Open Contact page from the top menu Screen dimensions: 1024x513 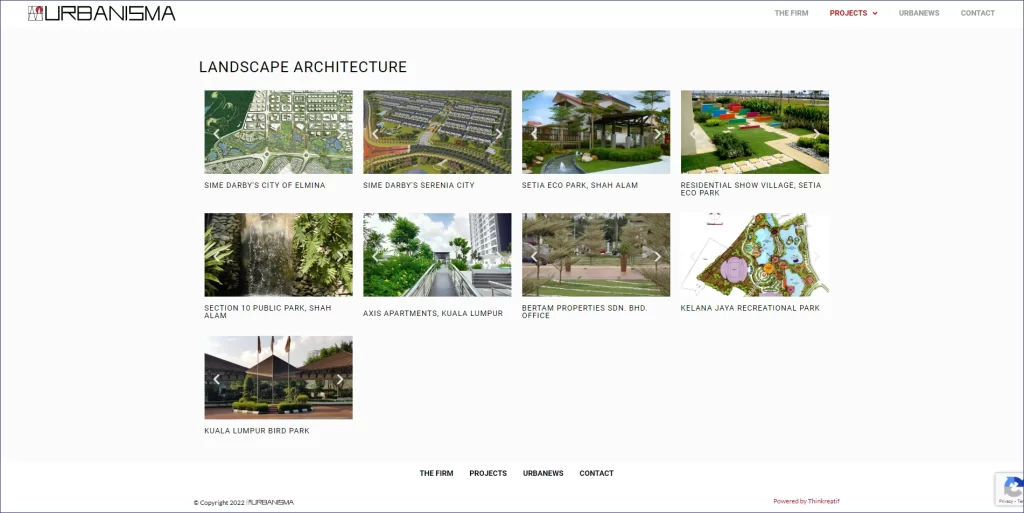pyautogui.click(x=977, y=13)
